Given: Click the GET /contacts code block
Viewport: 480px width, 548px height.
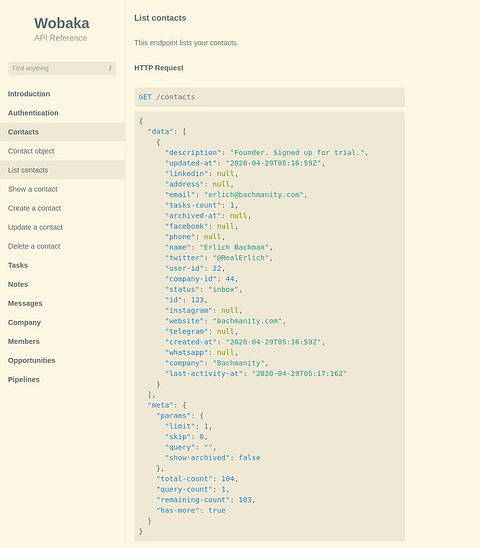Looking at the screenshot, I should pyautogui.click(x=270, y=97).
